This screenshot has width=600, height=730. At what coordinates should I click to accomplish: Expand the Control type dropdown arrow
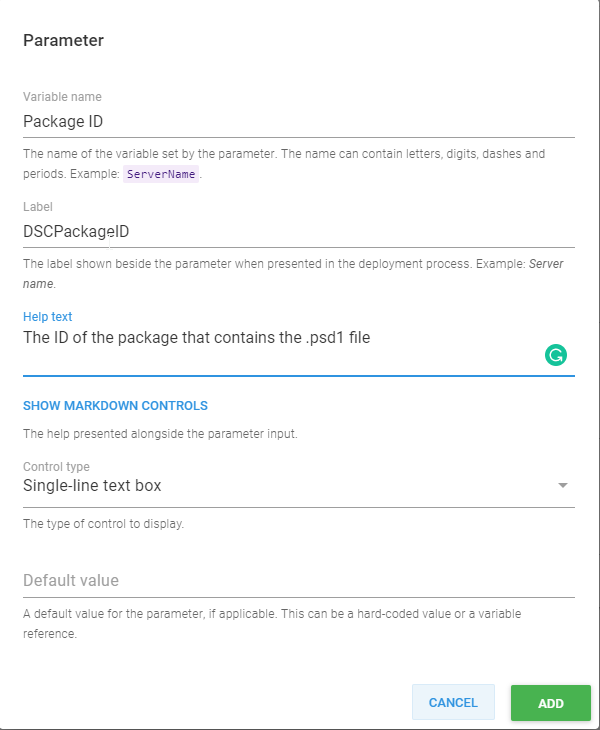[563, 486]
